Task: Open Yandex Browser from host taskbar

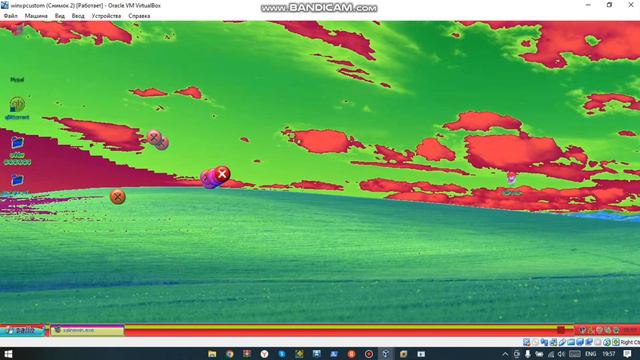Action: 264,354
